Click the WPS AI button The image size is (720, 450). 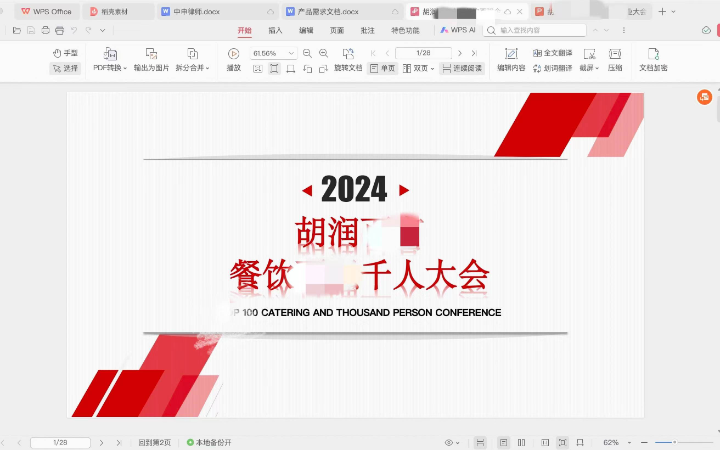click(x=458, y=30)
